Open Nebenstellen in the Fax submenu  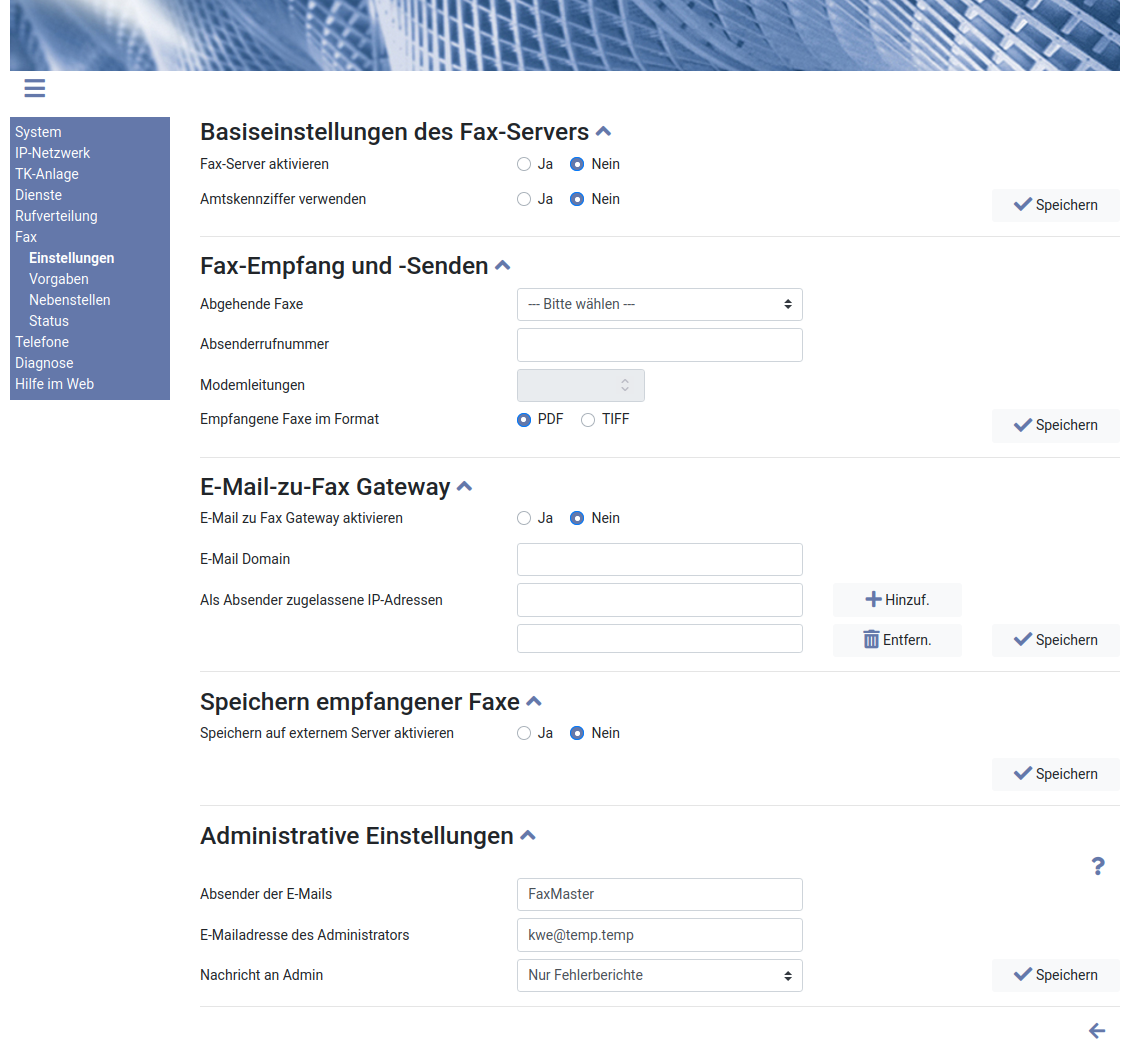tap(70, 300)
